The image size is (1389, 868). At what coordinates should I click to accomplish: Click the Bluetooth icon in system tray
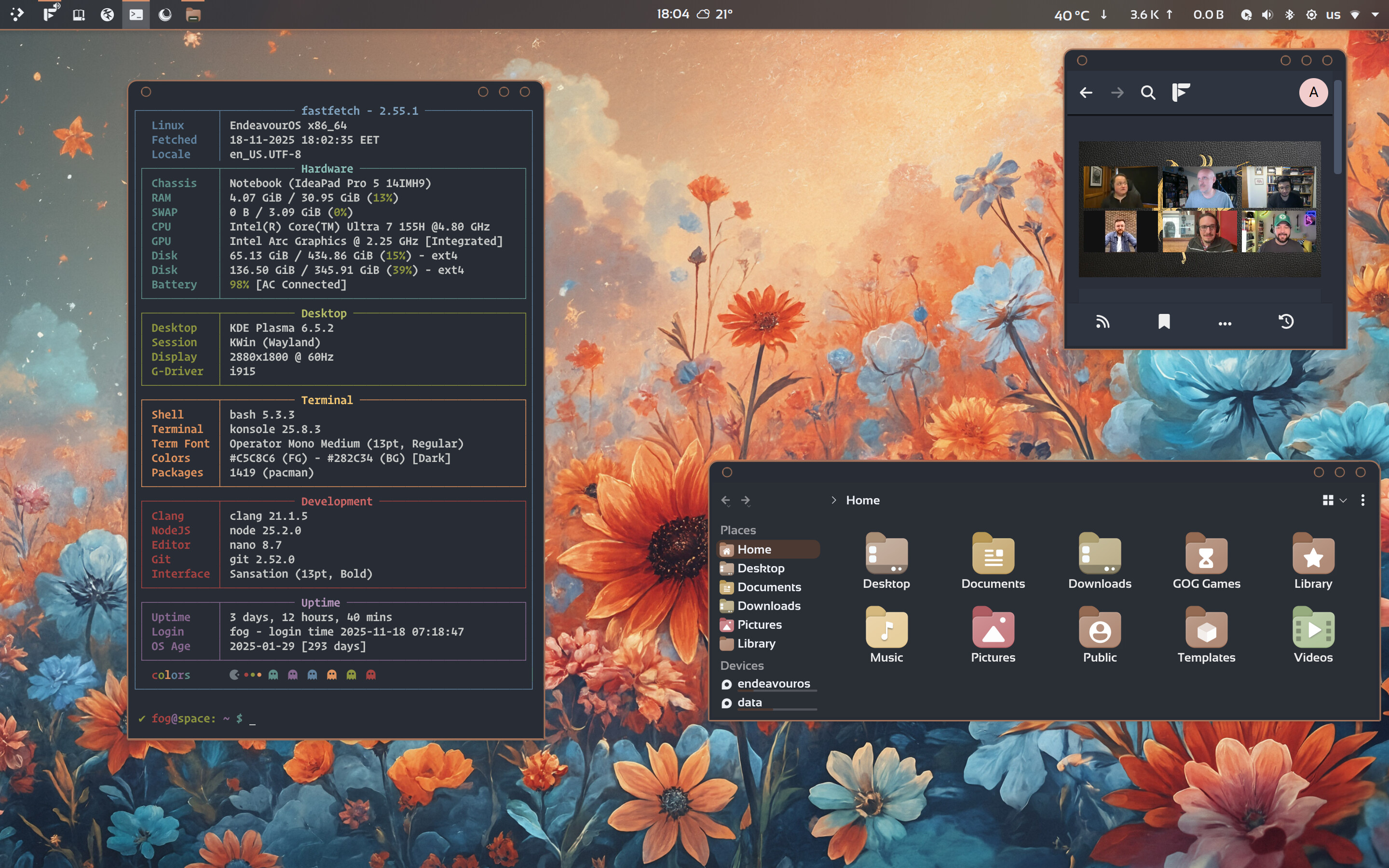[1289, 15]
